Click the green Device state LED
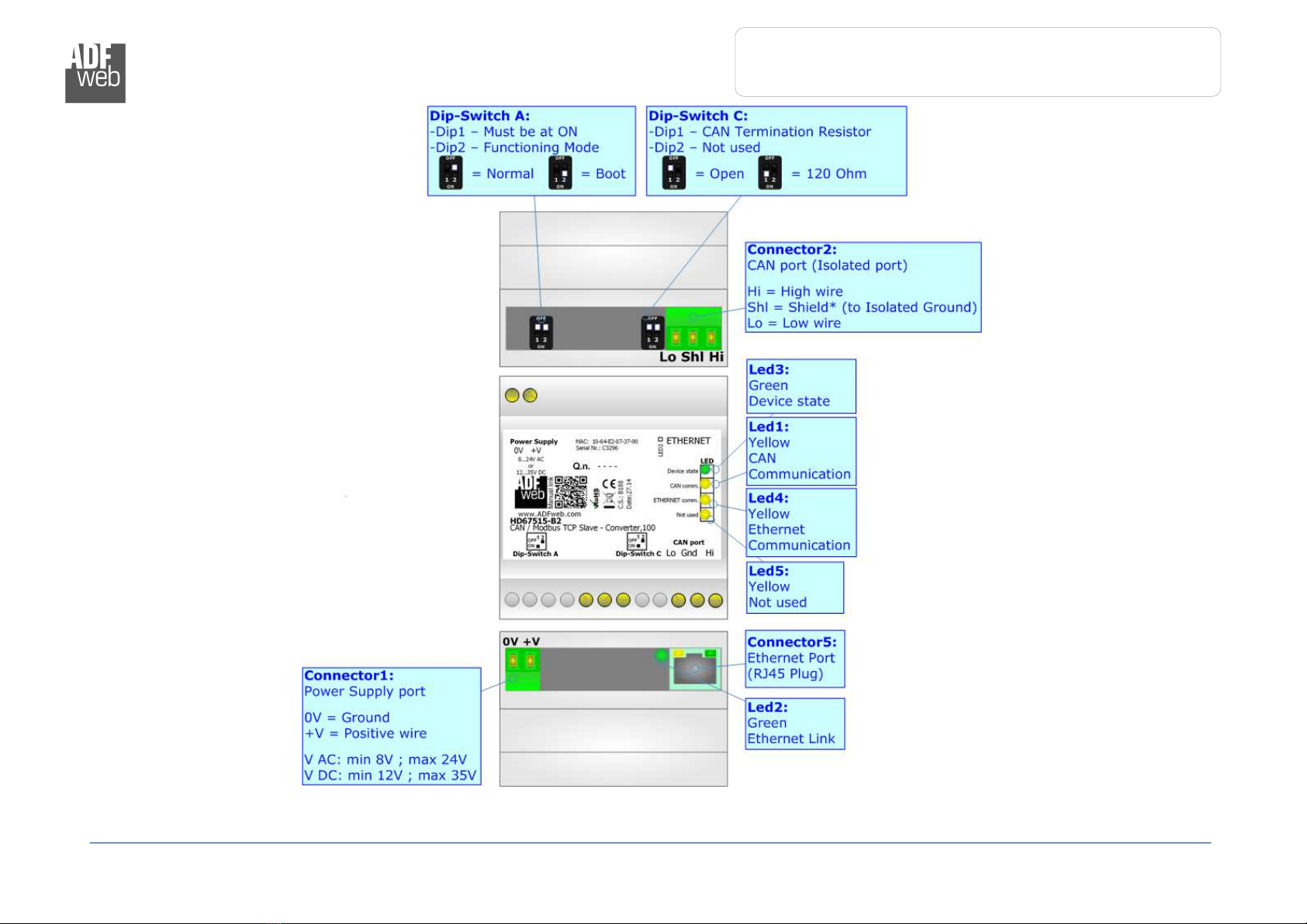Viewport: 1307px width, 924px height. click(705, 470)
